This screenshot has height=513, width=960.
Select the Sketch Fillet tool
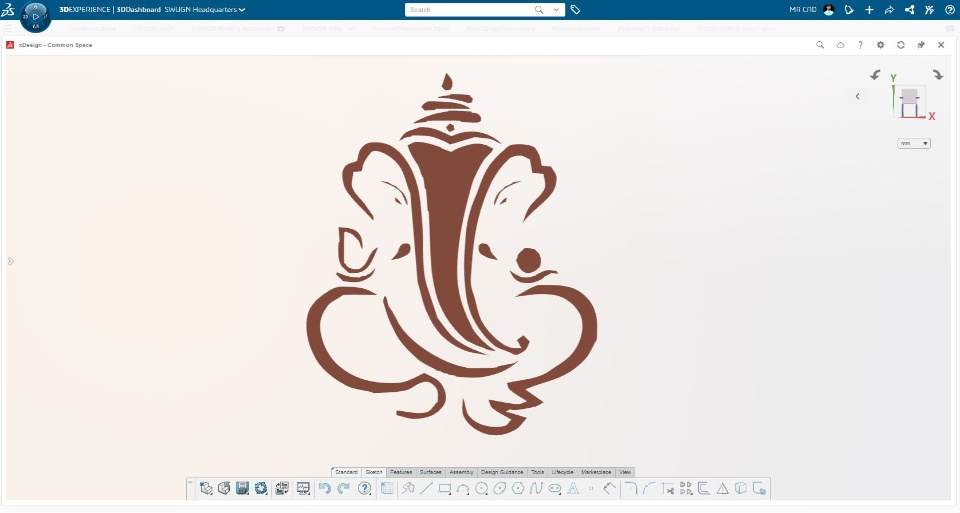(631, 488)
